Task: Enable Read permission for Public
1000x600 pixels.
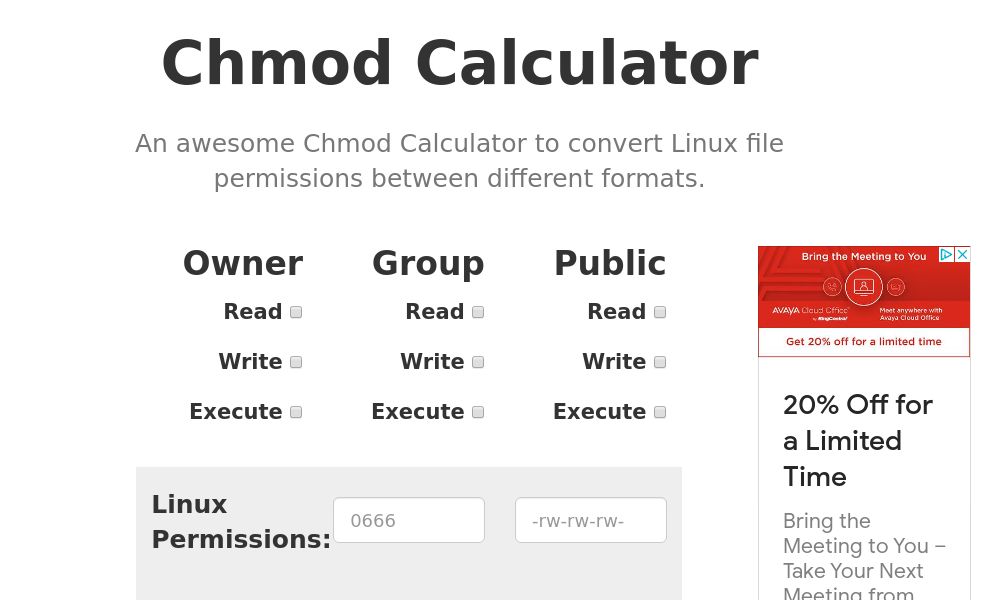Action: pos(660,312)
